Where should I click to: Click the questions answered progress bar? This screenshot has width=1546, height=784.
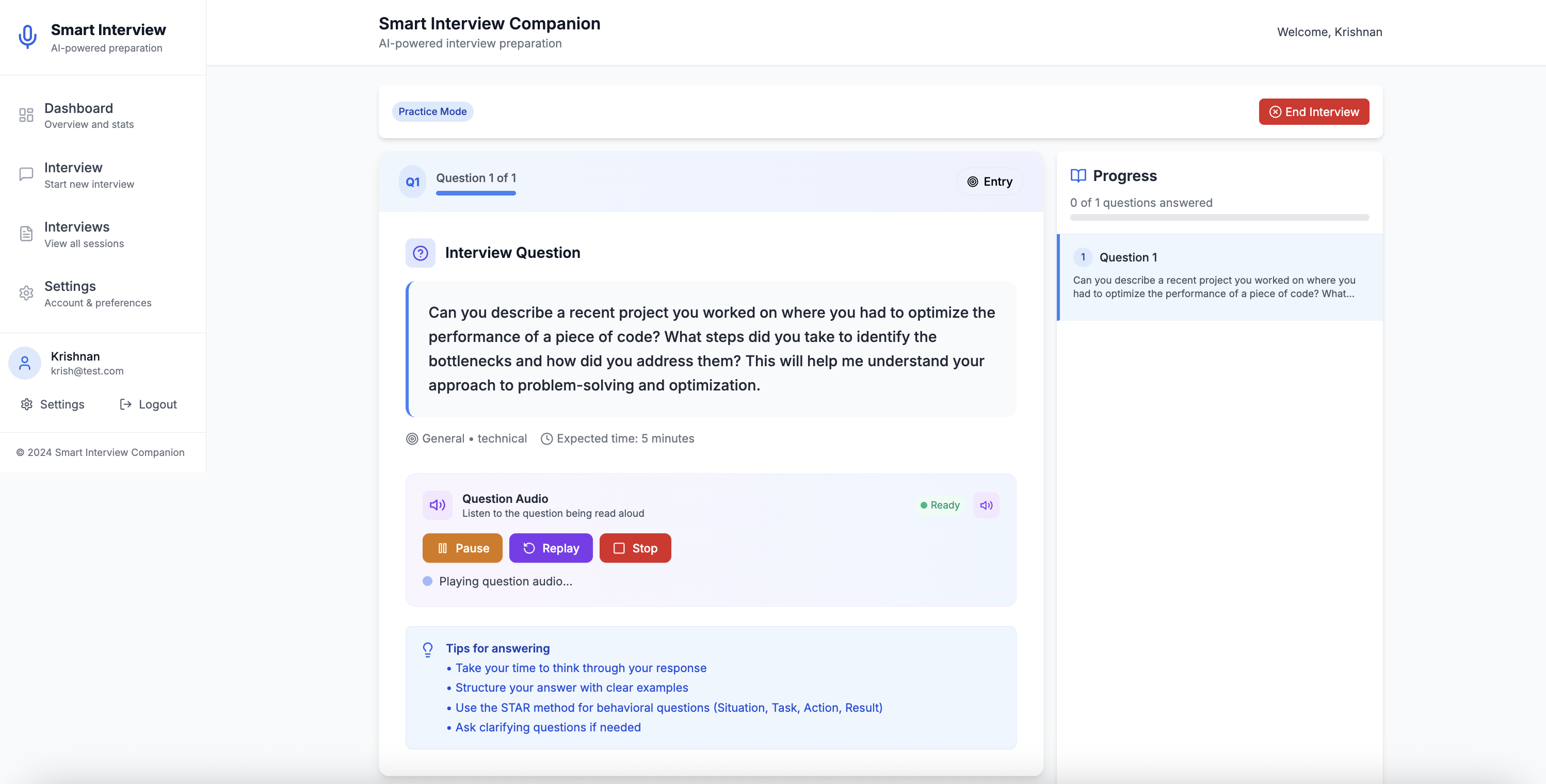(x=1219, y=218)
